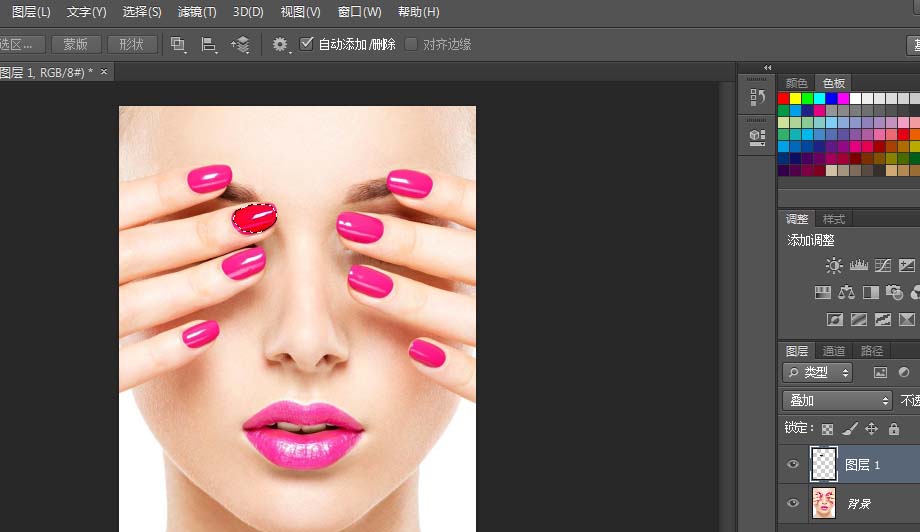This screenshot has height=532, width=920.
Task: Lock layer position icon
Action: [x=871, y=429]
